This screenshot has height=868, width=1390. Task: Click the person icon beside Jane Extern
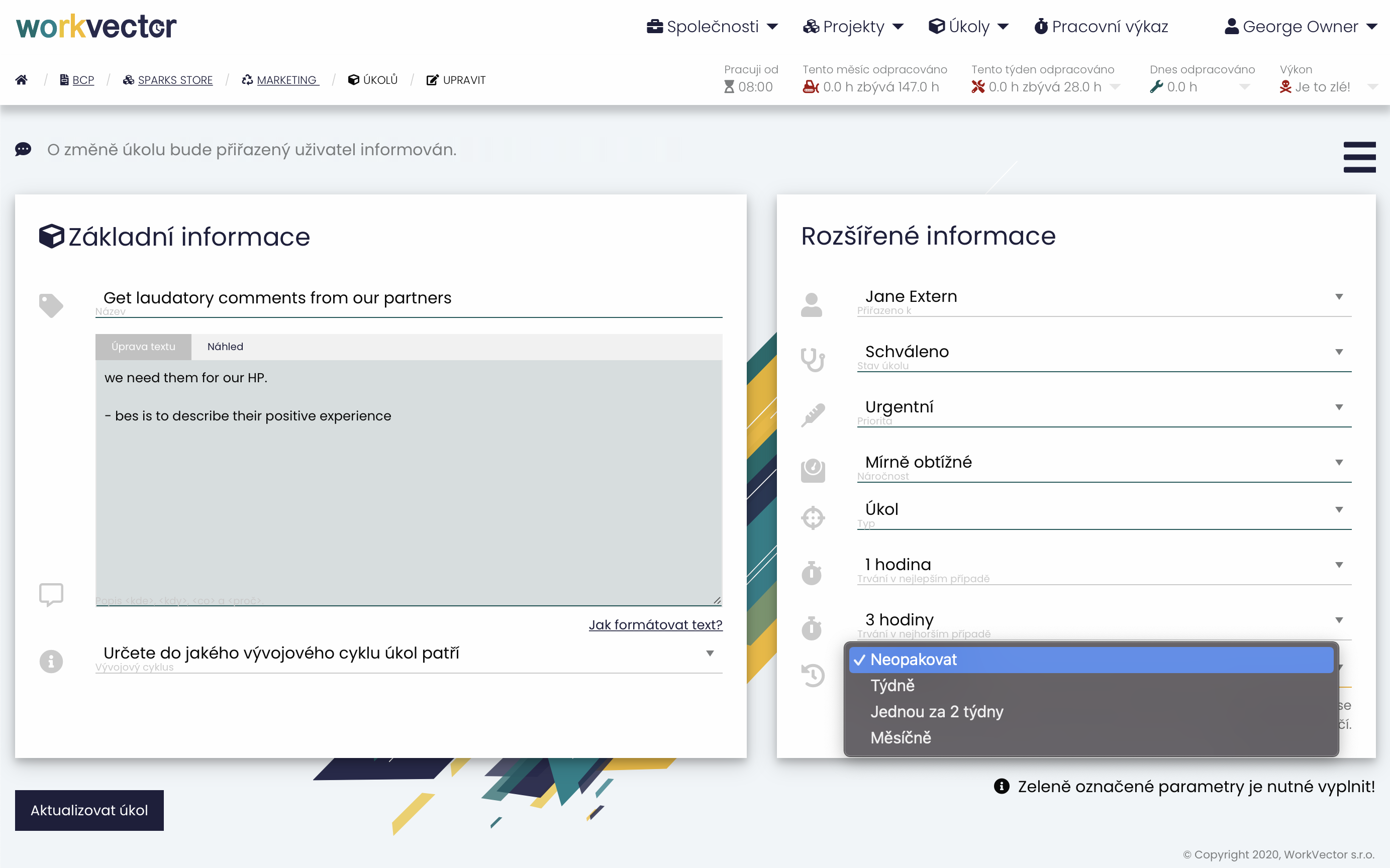[x=811, y=305]
